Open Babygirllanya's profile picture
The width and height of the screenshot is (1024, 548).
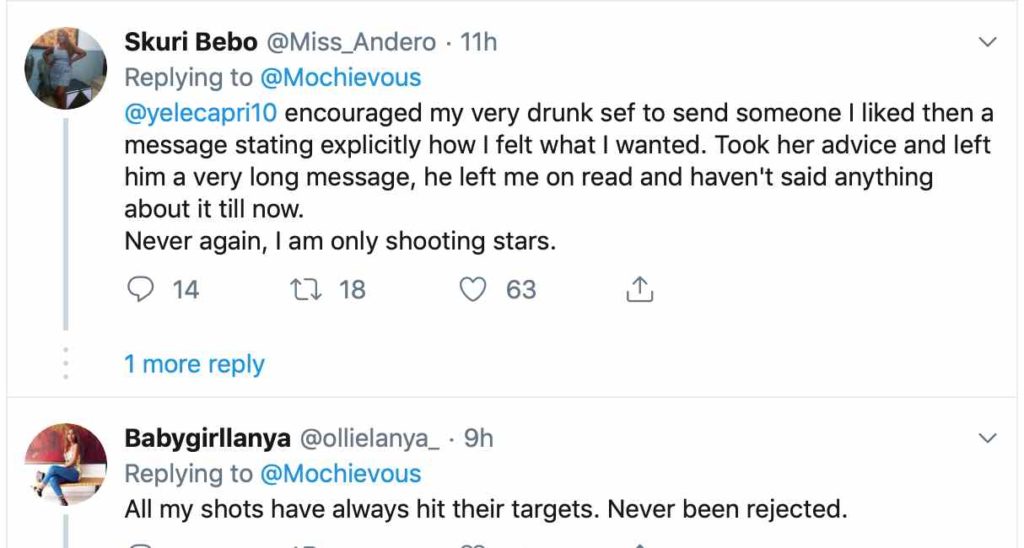click(x=65, y=463)
